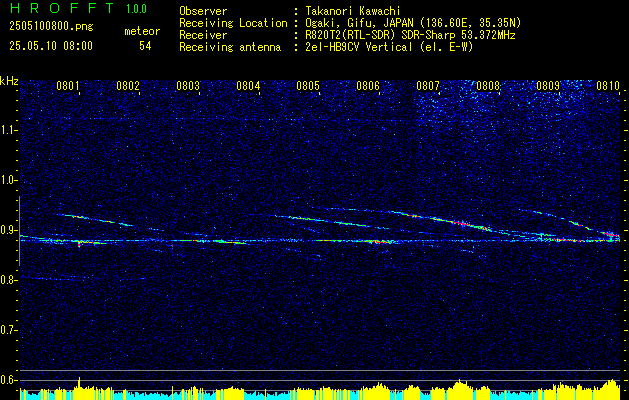
Task: Click the 0802 time marker
Action: tap(128, 86)
